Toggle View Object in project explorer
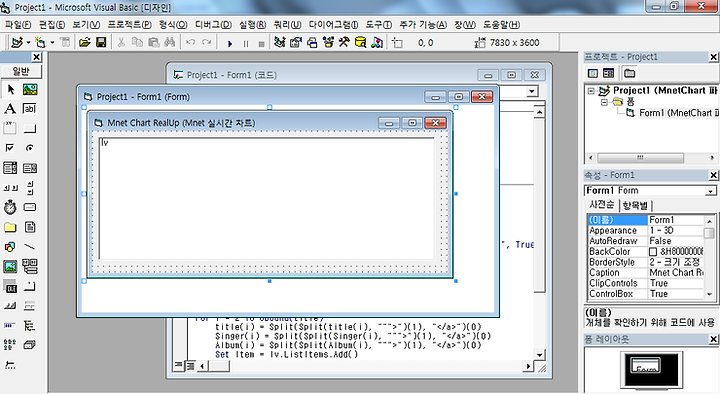Viewport: 720px width, 394px height. (x=608, y=73)
